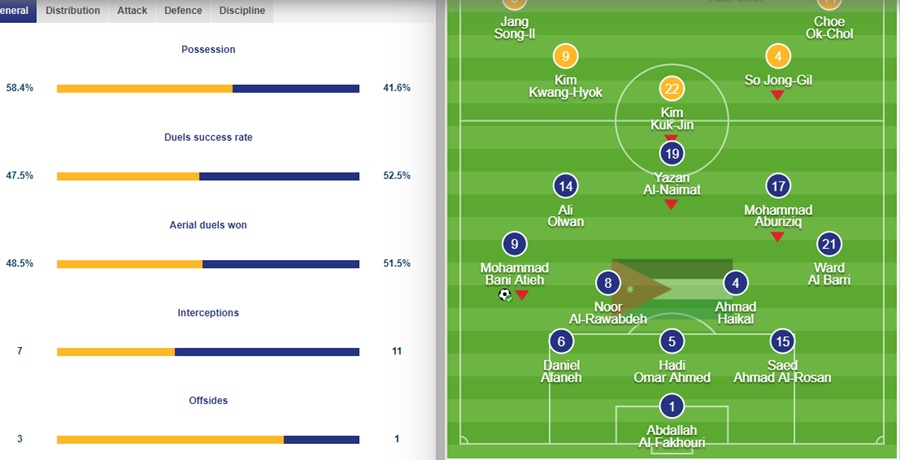This screenshot has width=900, height=460.
Task: Open the Discipline tab
Action: 242,11
